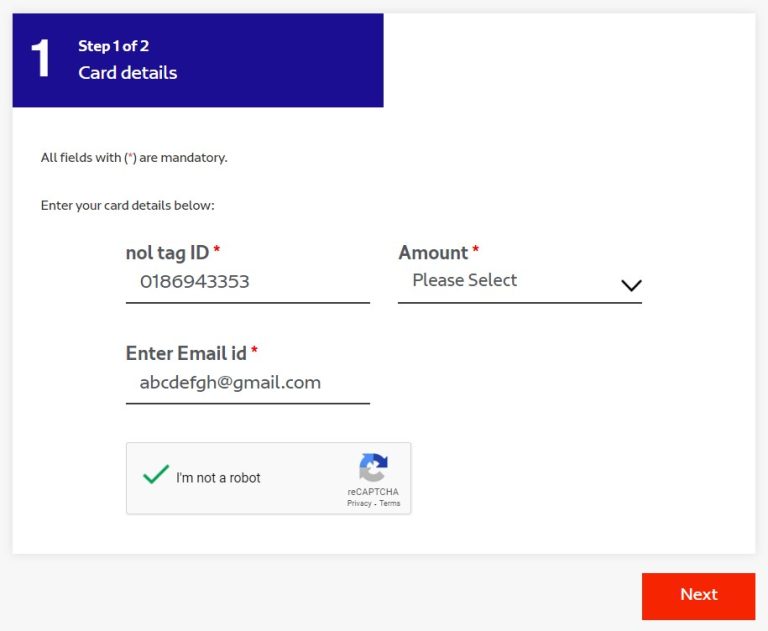Viewport: 768px width, 631px height.
Task: Click the "I'm not a robot" label
Action: (218, 478)
